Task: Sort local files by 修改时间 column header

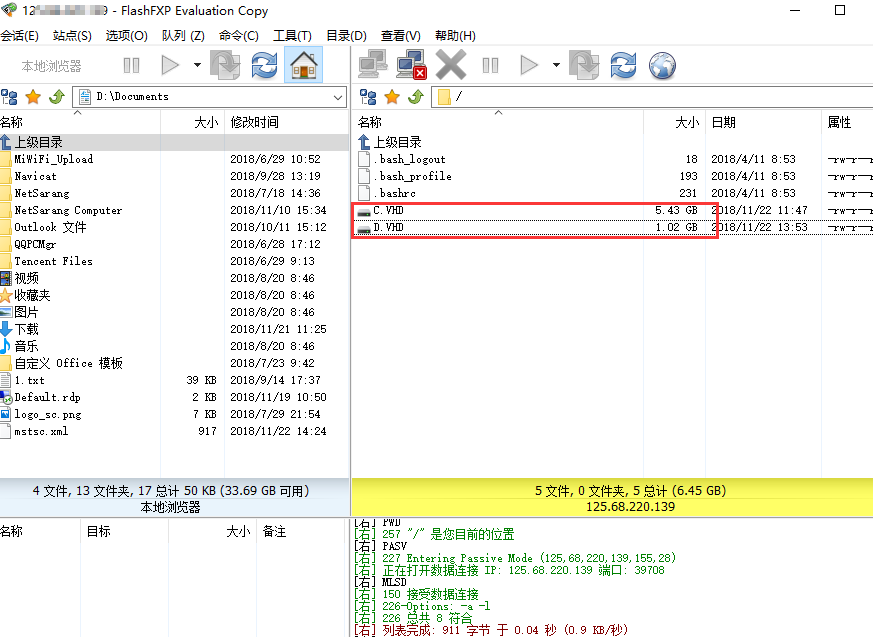Action: coord(255,122)
